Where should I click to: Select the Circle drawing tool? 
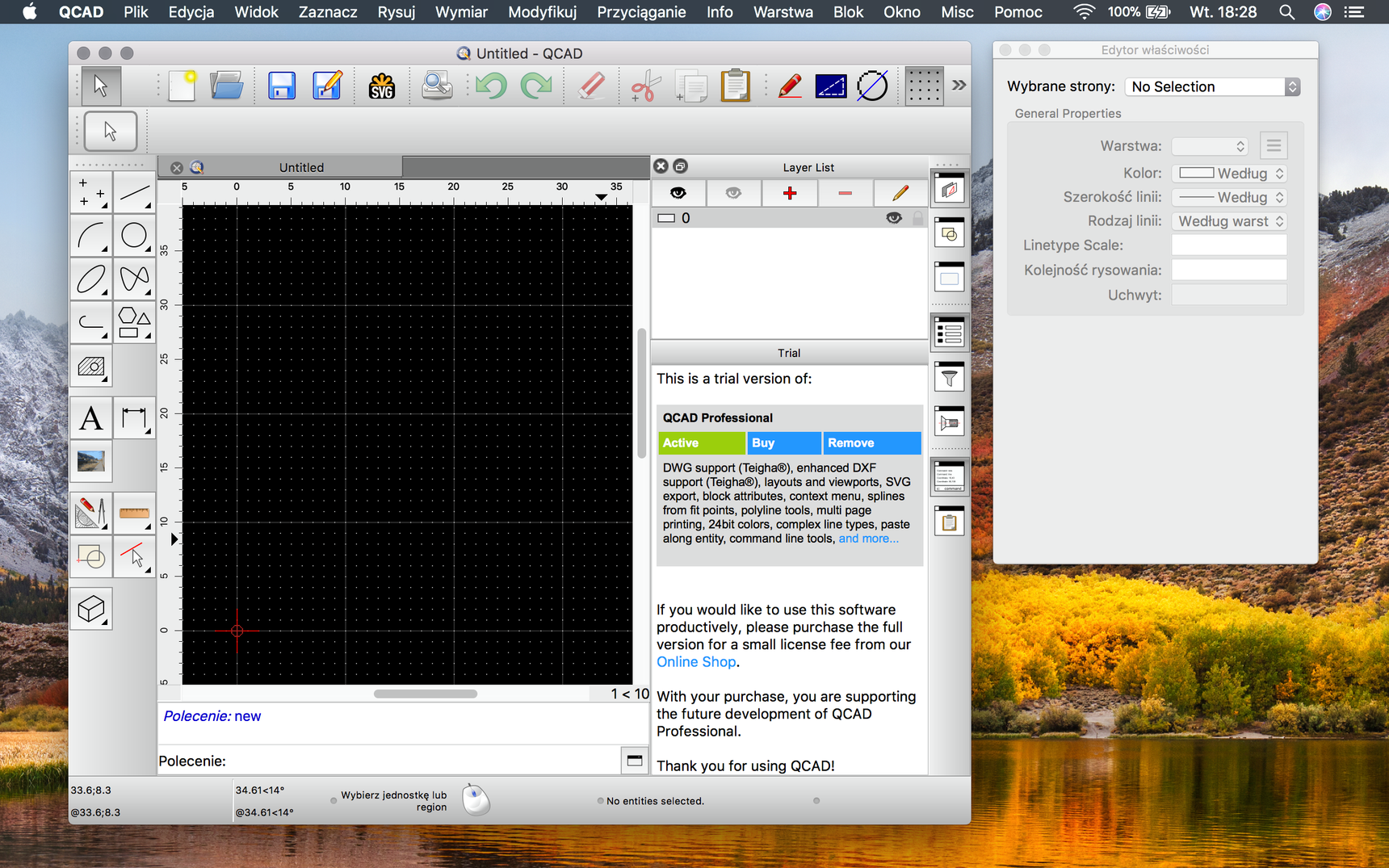pyautogui.click(x=134, y=236)
